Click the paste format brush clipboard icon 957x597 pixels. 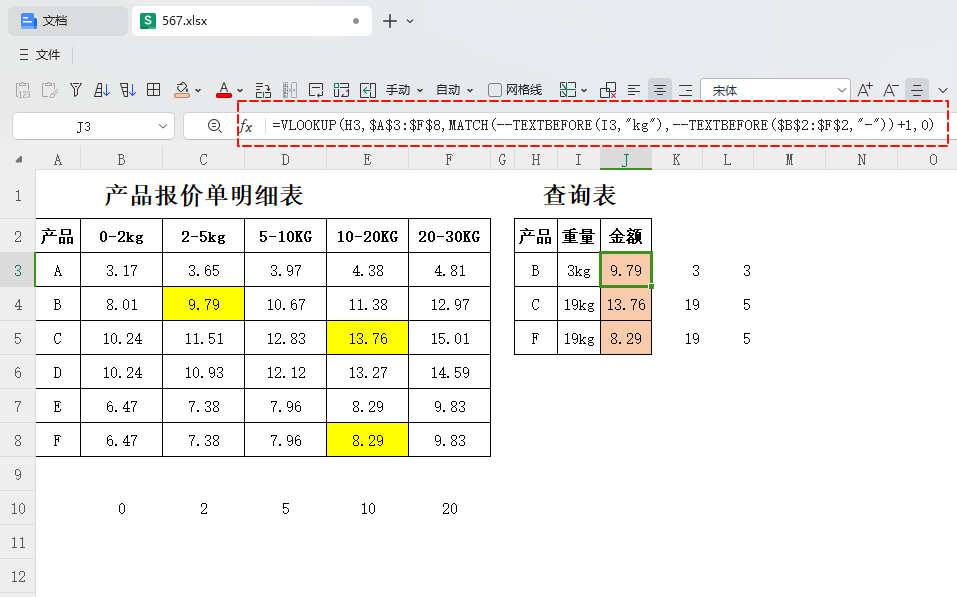(x=49, y=90)
